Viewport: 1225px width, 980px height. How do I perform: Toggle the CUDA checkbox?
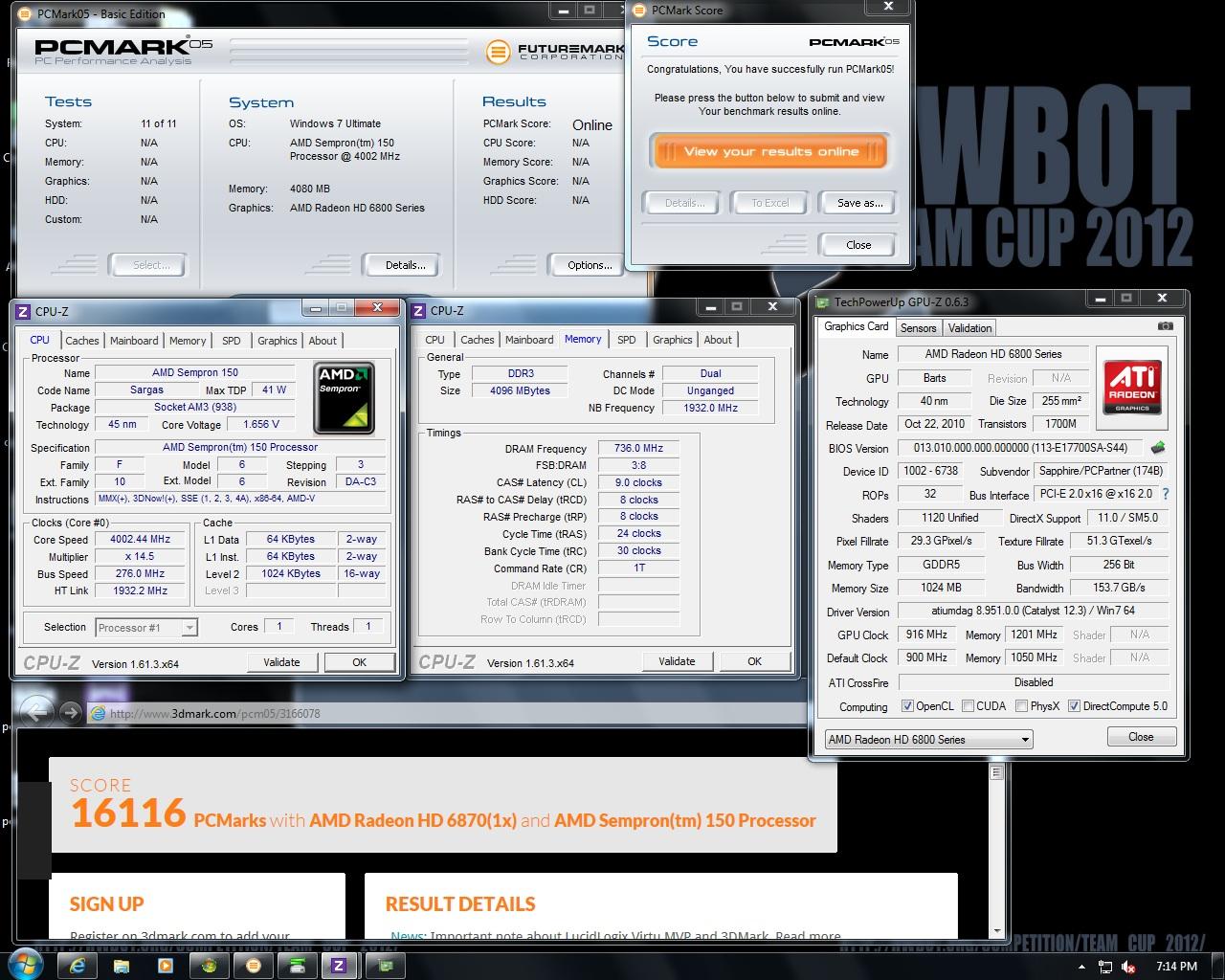[x=968, y=706]
